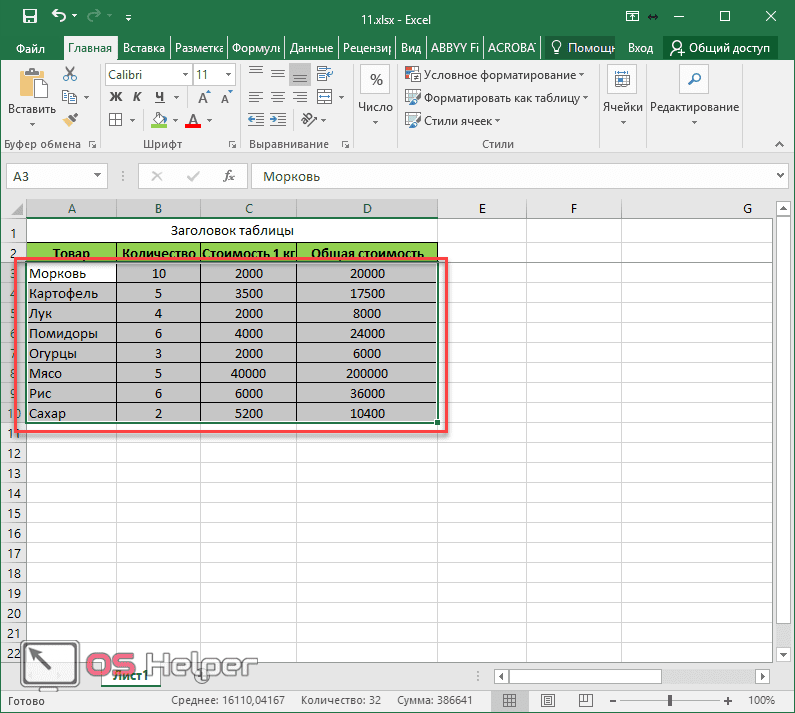The width and height of the screenshot is (795, 713).
Task: Open the Calibri font name dropdown
Action: 186,75
